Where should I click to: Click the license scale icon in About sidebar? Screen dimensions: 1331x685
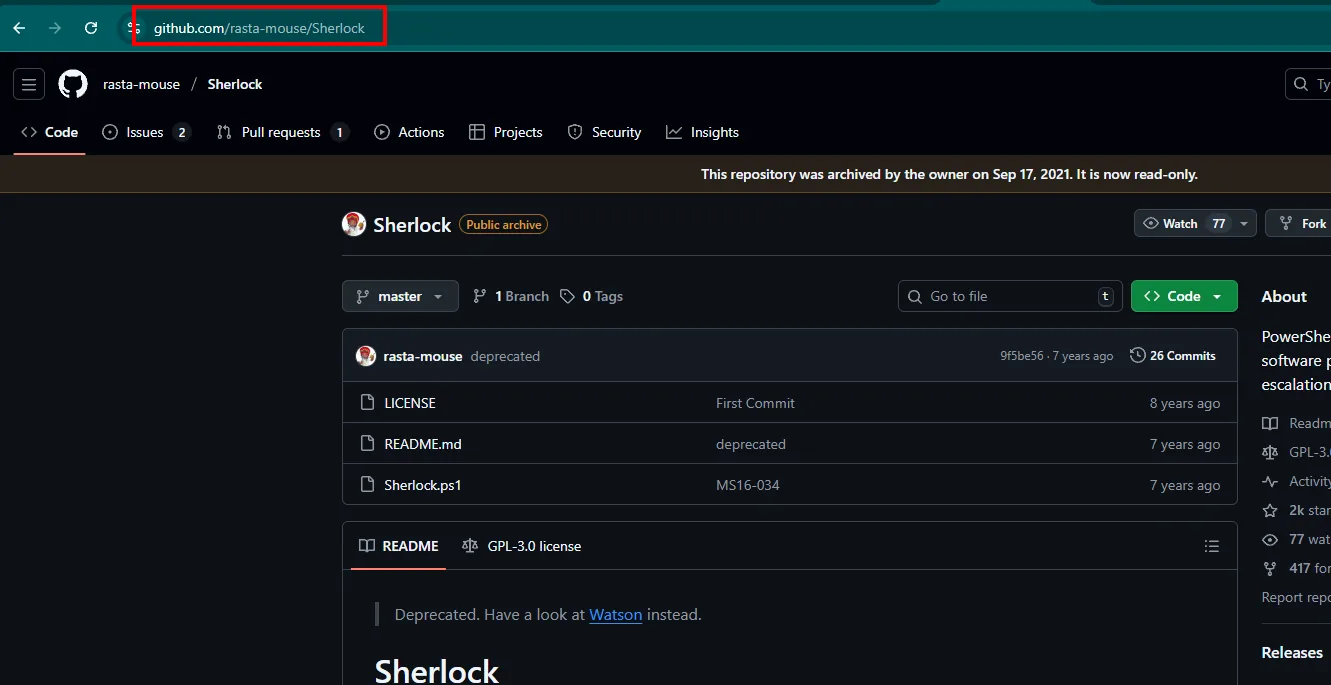(x=1270, y=452)
